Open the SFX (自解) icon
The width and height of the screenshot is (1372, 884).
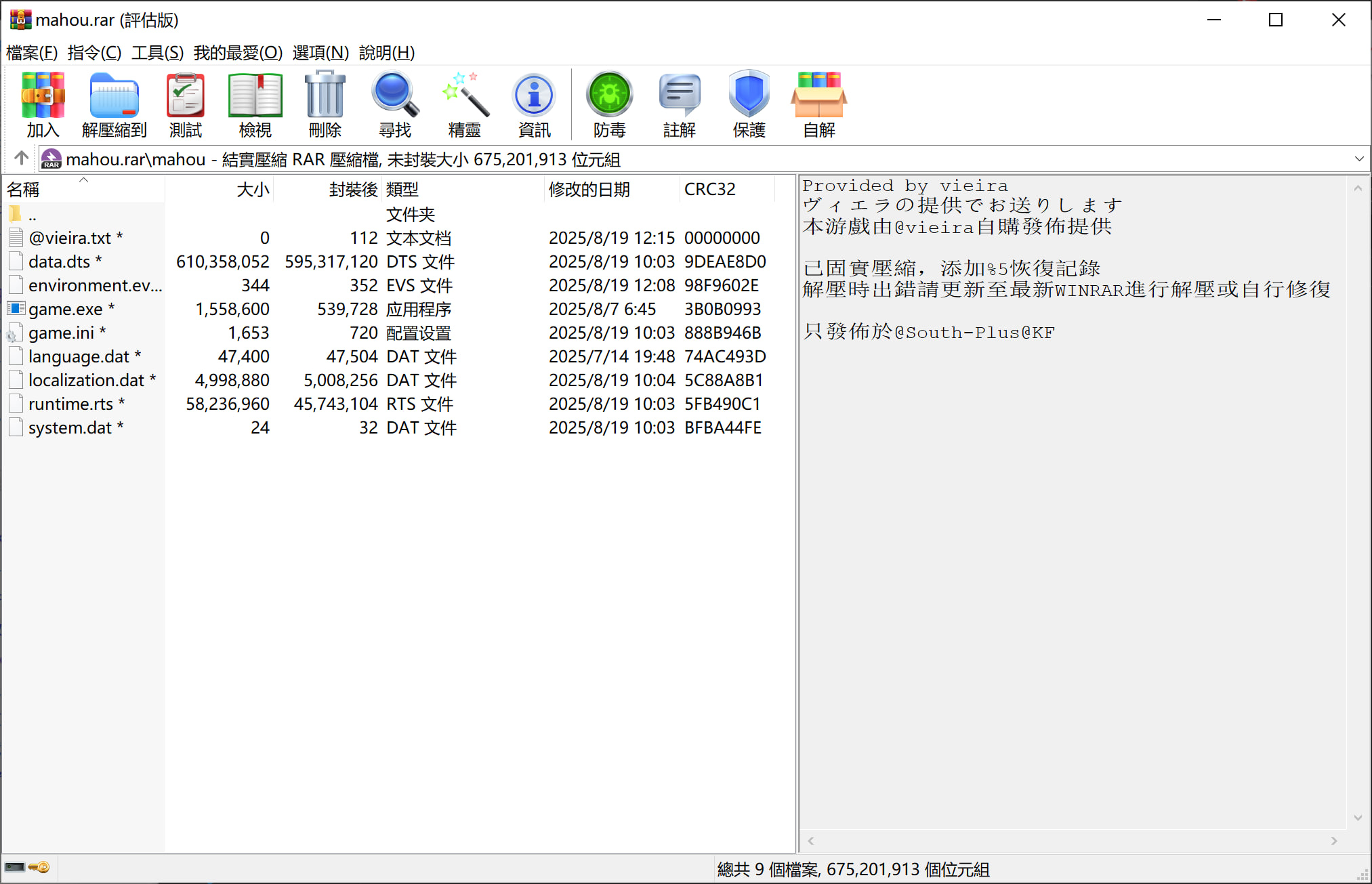tap(818, 104)
